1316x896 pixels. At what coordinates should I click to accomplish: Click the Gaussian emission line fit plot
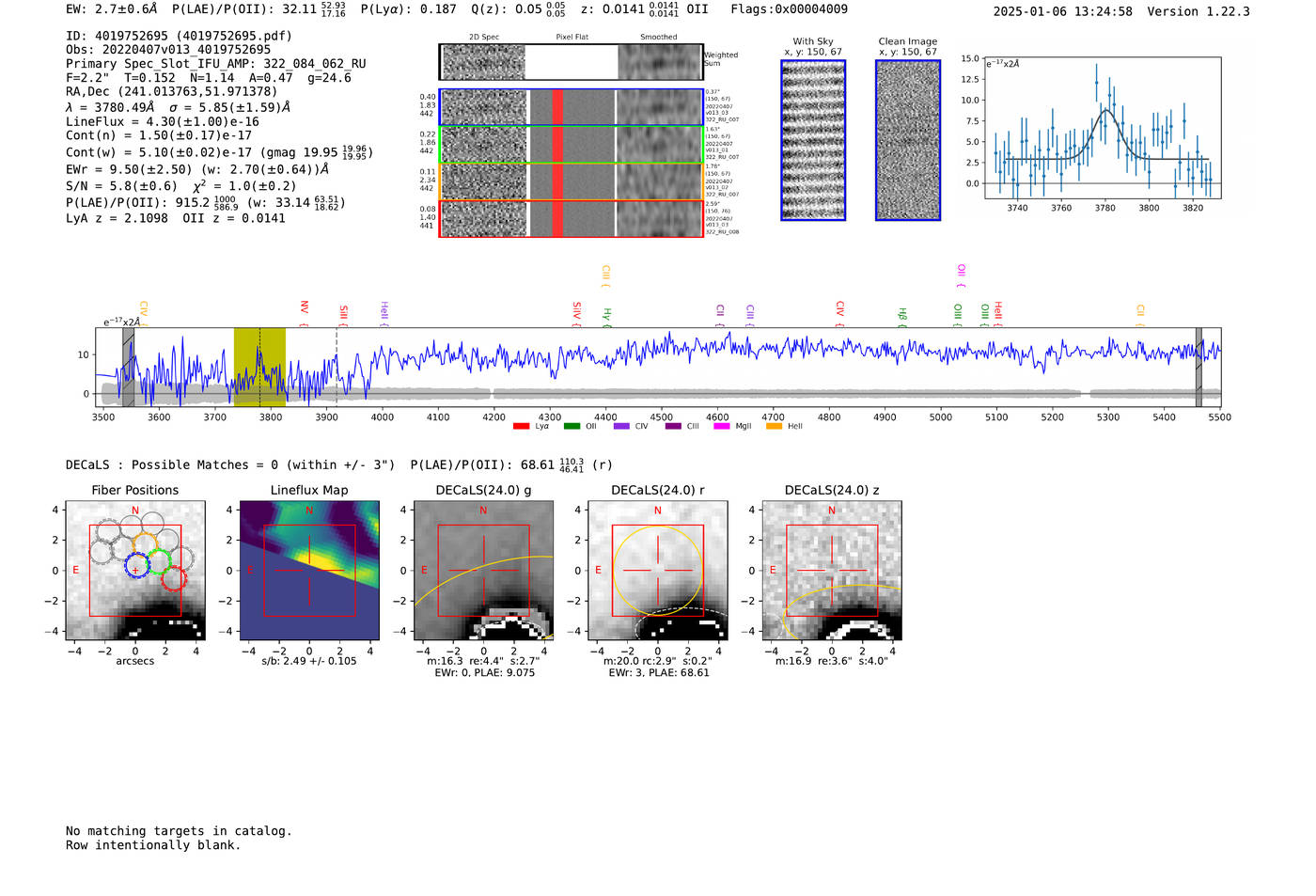tap(1102, 128)
